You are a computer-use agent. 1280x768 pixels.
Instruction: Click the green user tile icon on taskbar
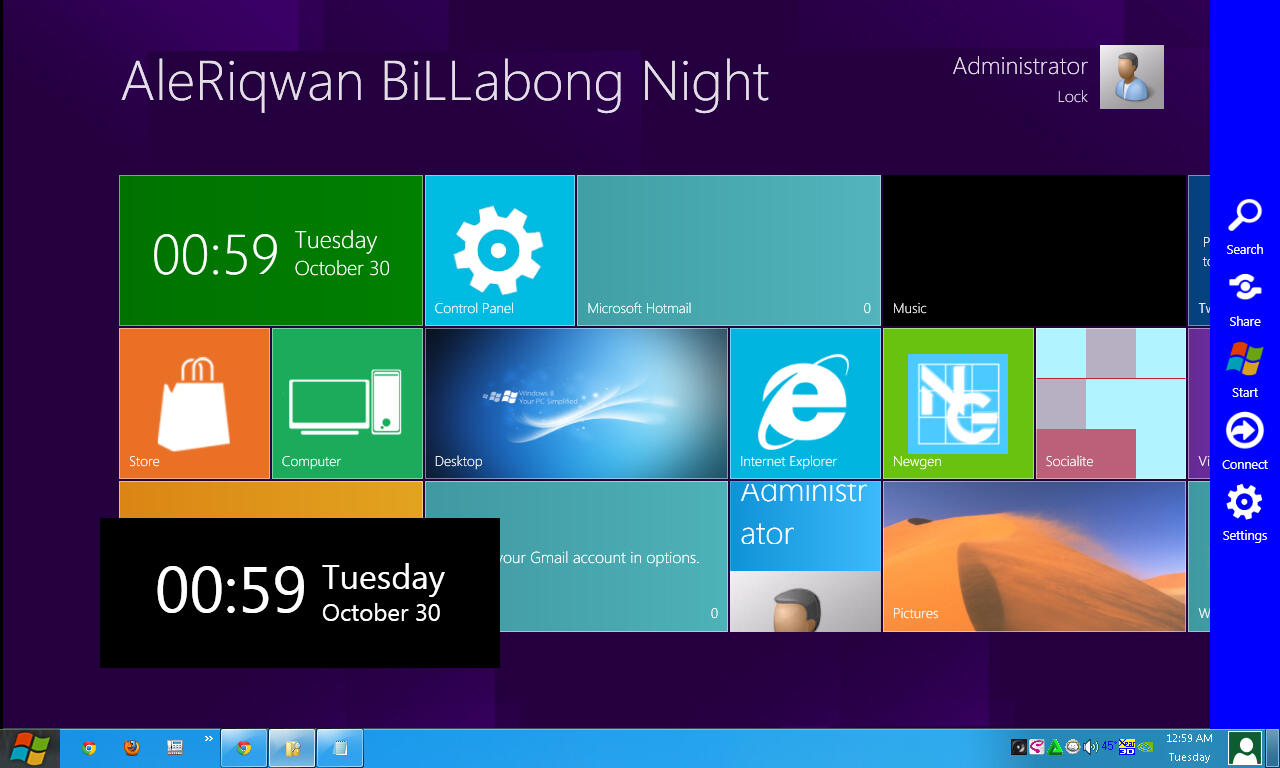click(1245, 748)
